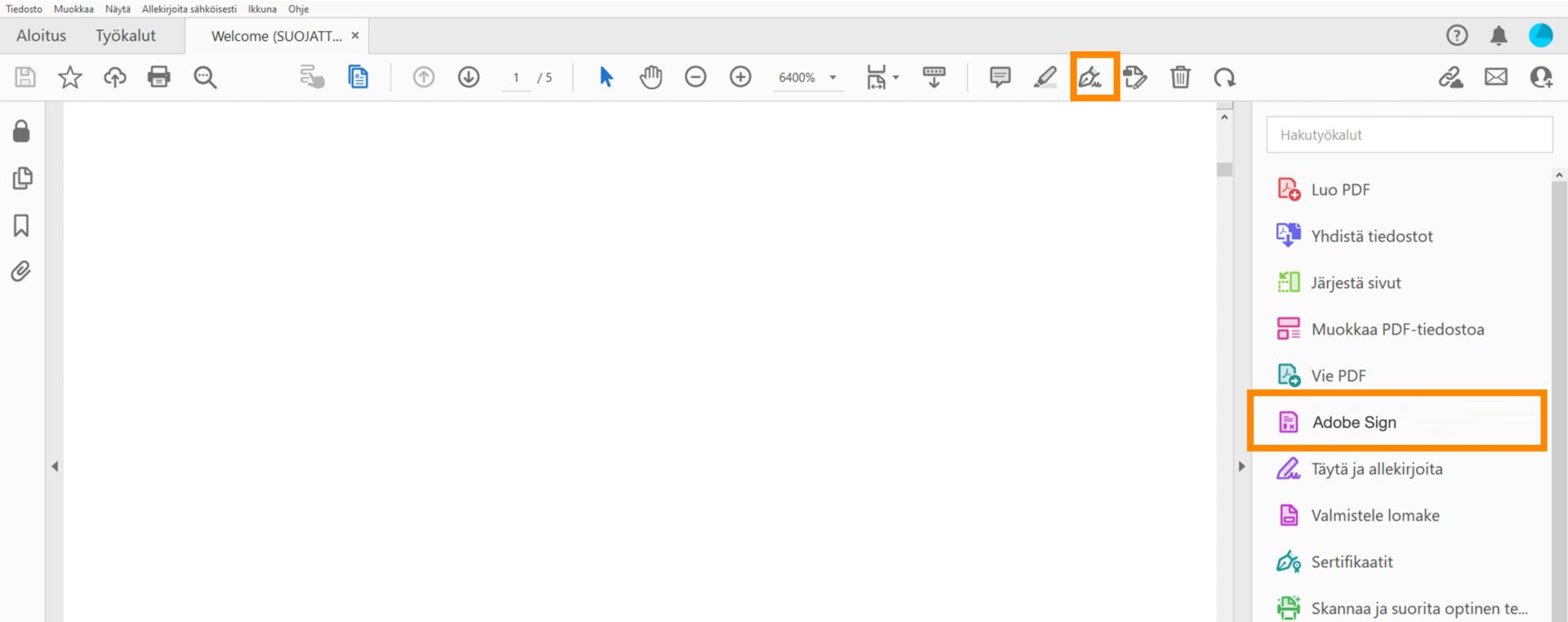
Task: Open the help question mark icon
Action: (x=1457, y=35)
